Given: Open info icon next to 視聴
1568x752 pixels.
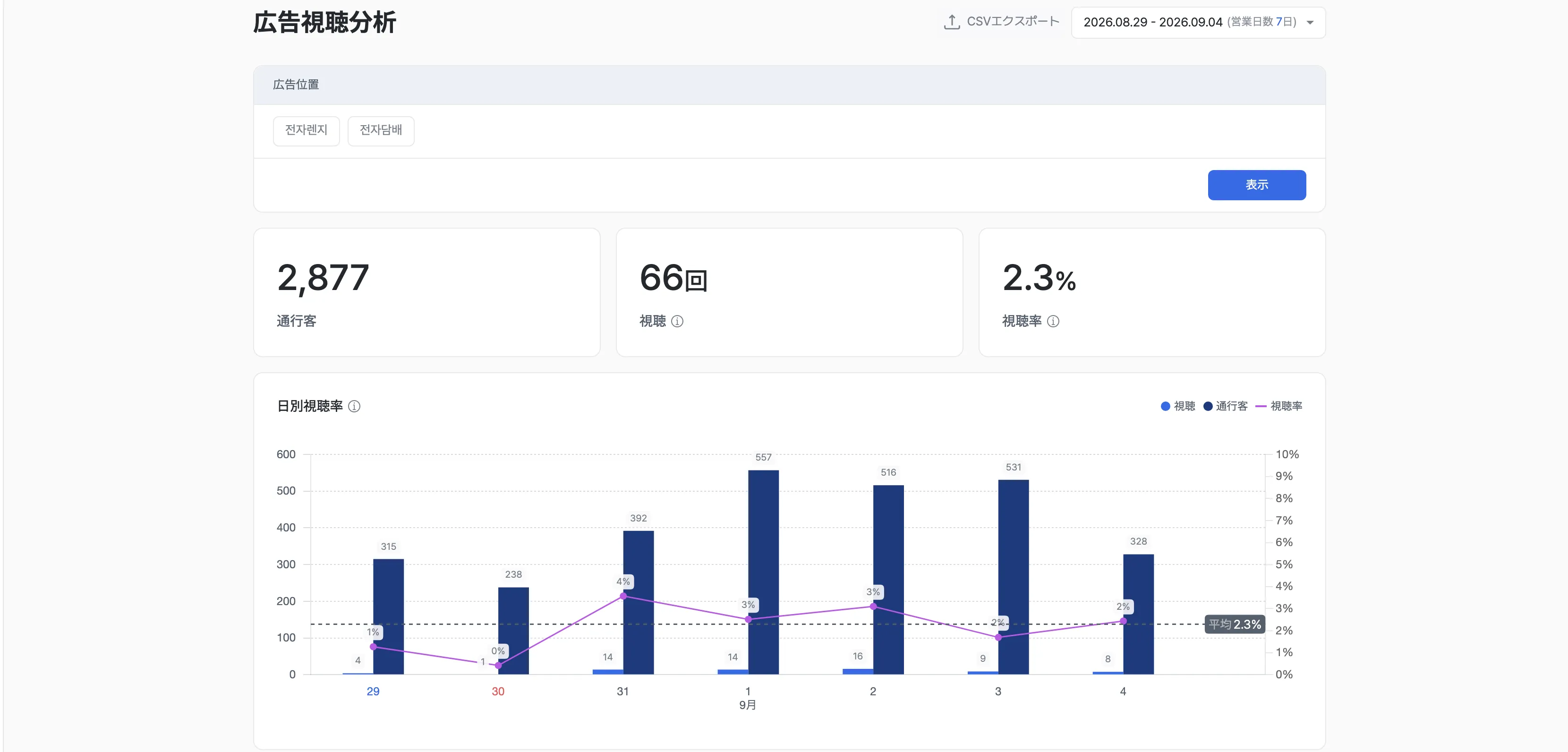Looking at the screenshot, I should [677, 321].
